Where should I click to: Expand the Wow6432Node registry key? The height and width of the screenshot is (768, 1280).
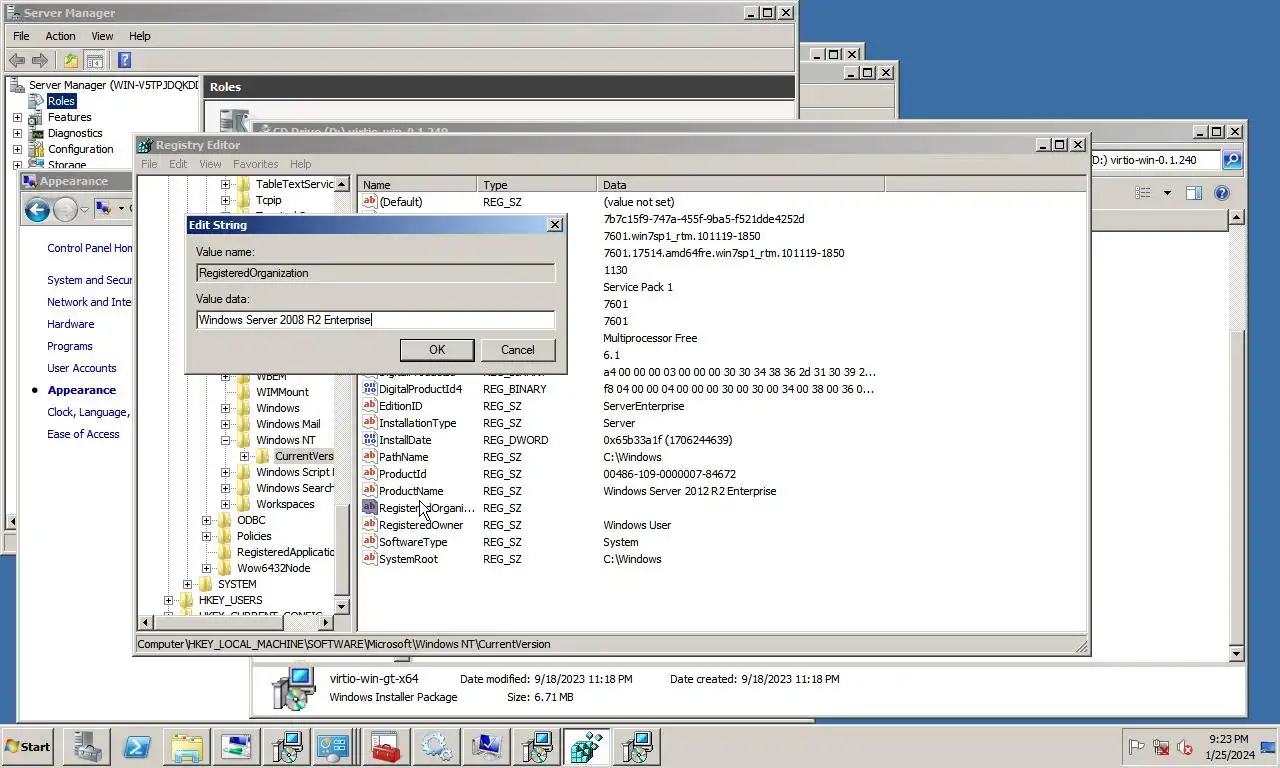coord(206,568)
